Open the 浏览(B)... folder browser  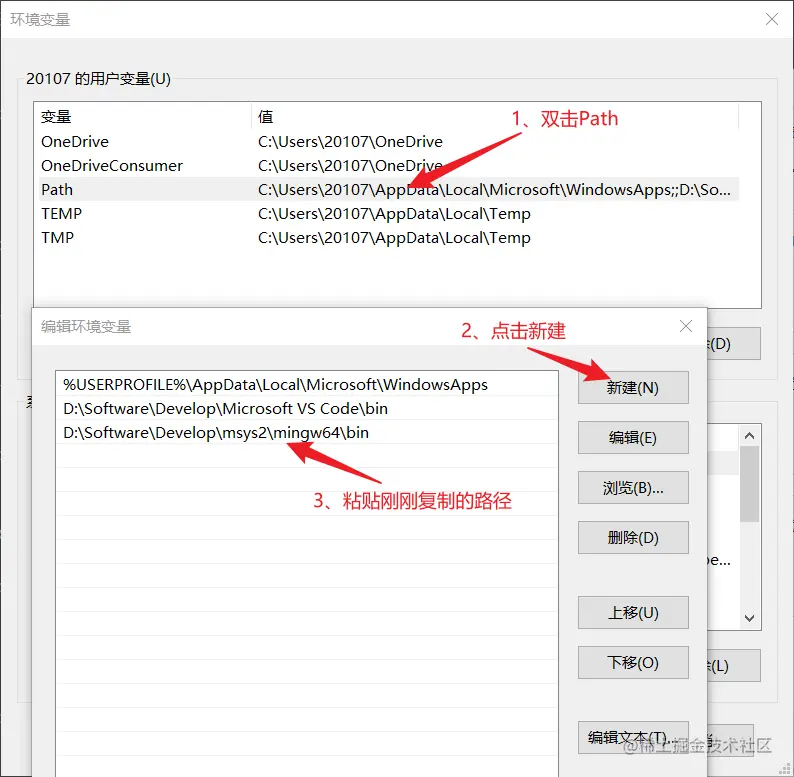pos(633,487)
